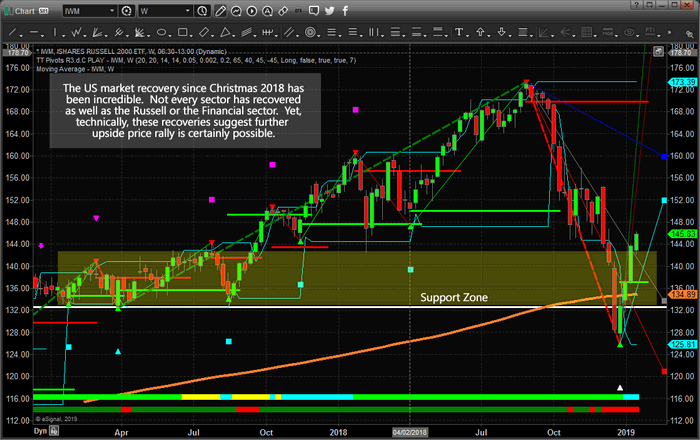The image size is (700, 440).
Task: Select the horizontal line drawing tool
Action: point(34,32)
